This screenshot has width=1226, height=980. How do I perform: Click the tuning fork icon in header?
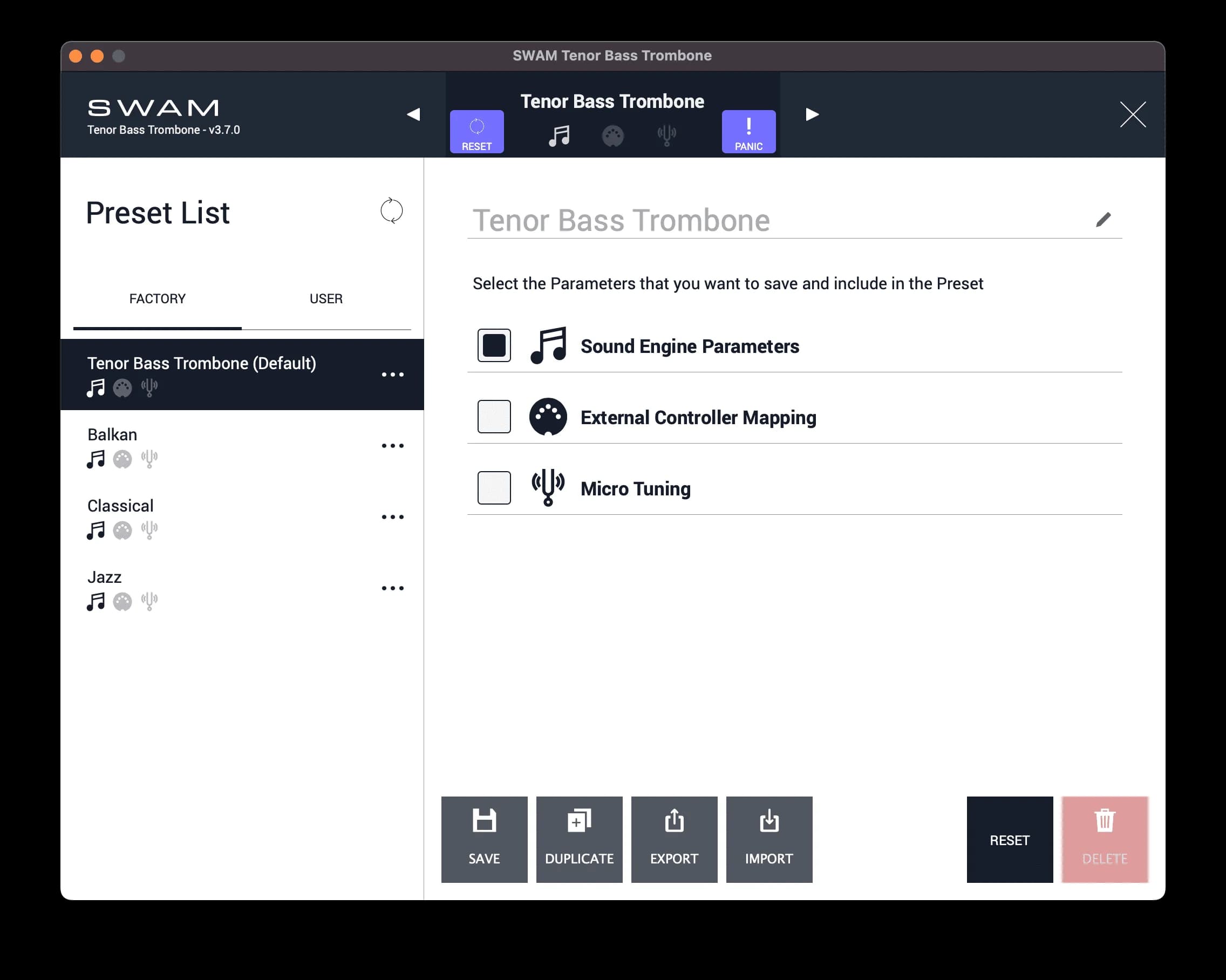coord(666,135)
